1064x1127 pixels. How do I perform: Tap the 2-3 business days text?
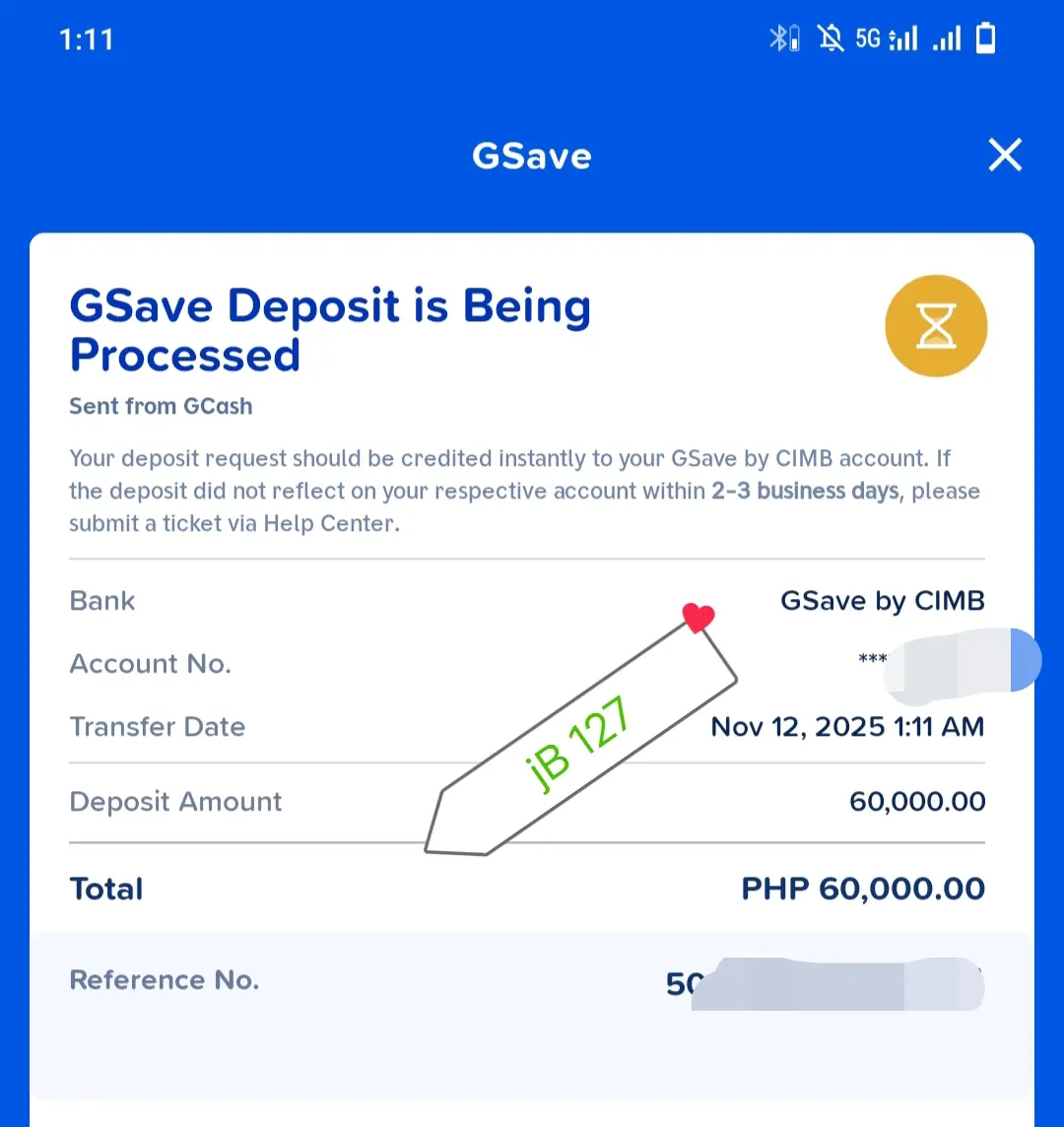805,491
